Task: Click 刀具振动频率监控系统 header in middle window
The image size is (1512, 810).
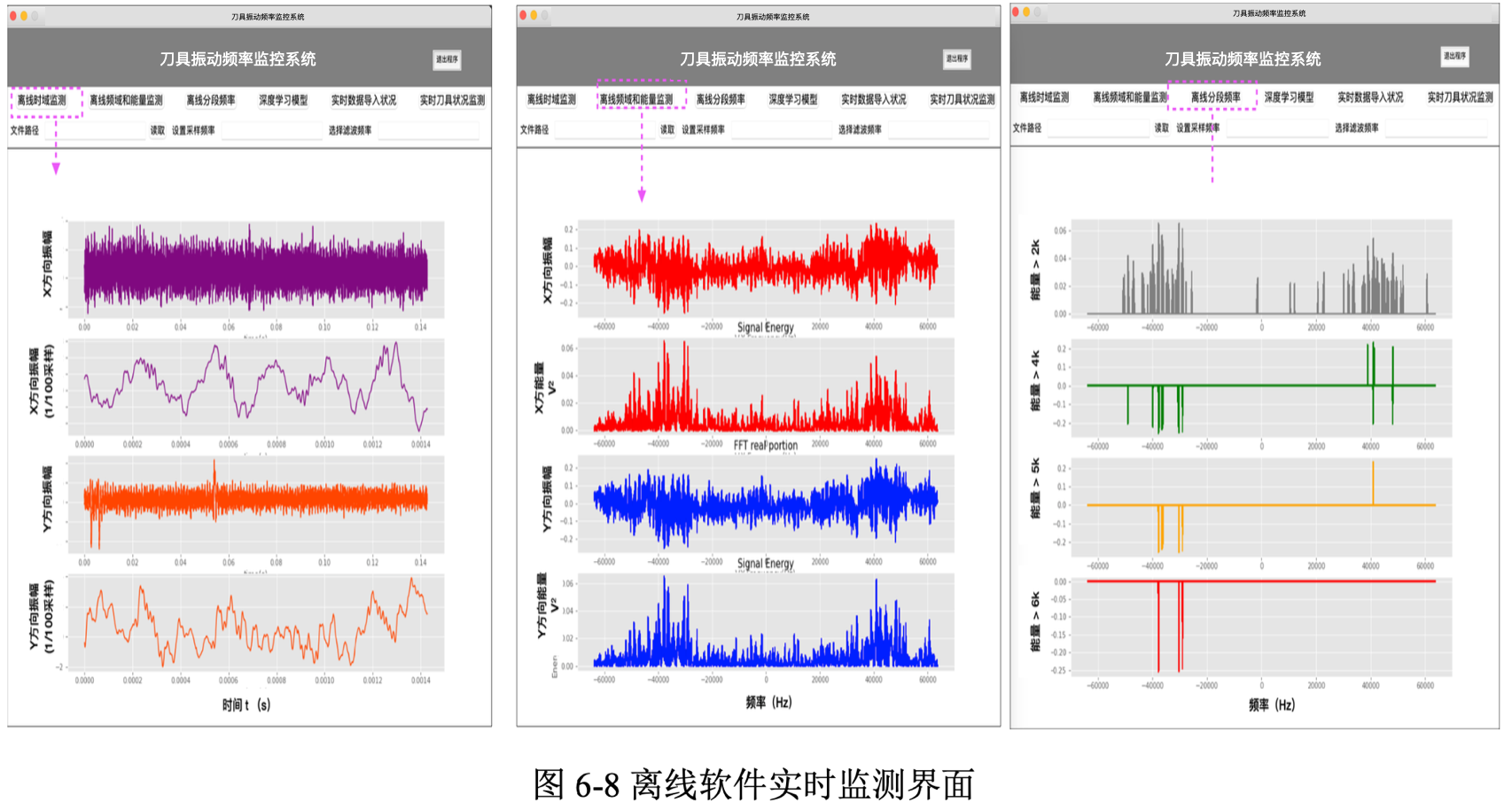Action: point(758,59)
